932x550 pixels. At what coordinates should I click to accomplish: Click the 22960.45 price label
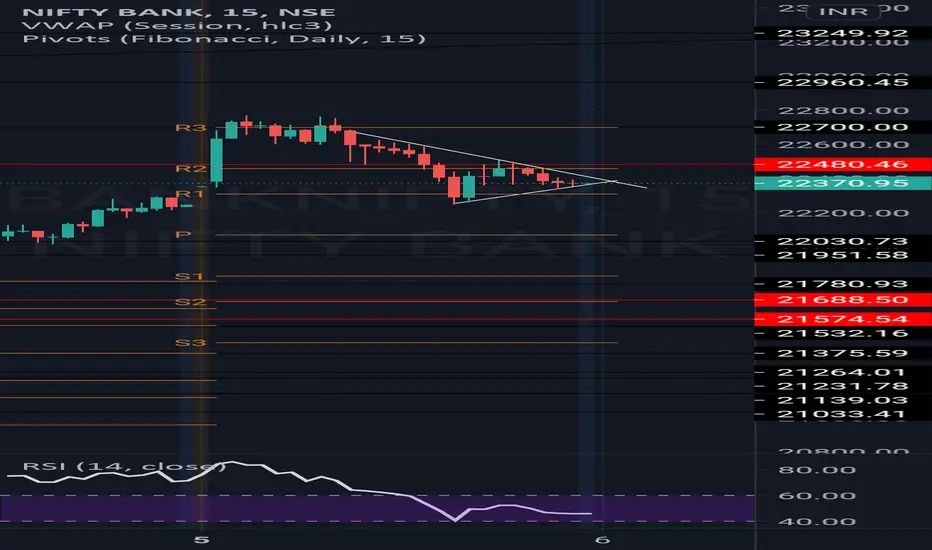pos(842,82)
